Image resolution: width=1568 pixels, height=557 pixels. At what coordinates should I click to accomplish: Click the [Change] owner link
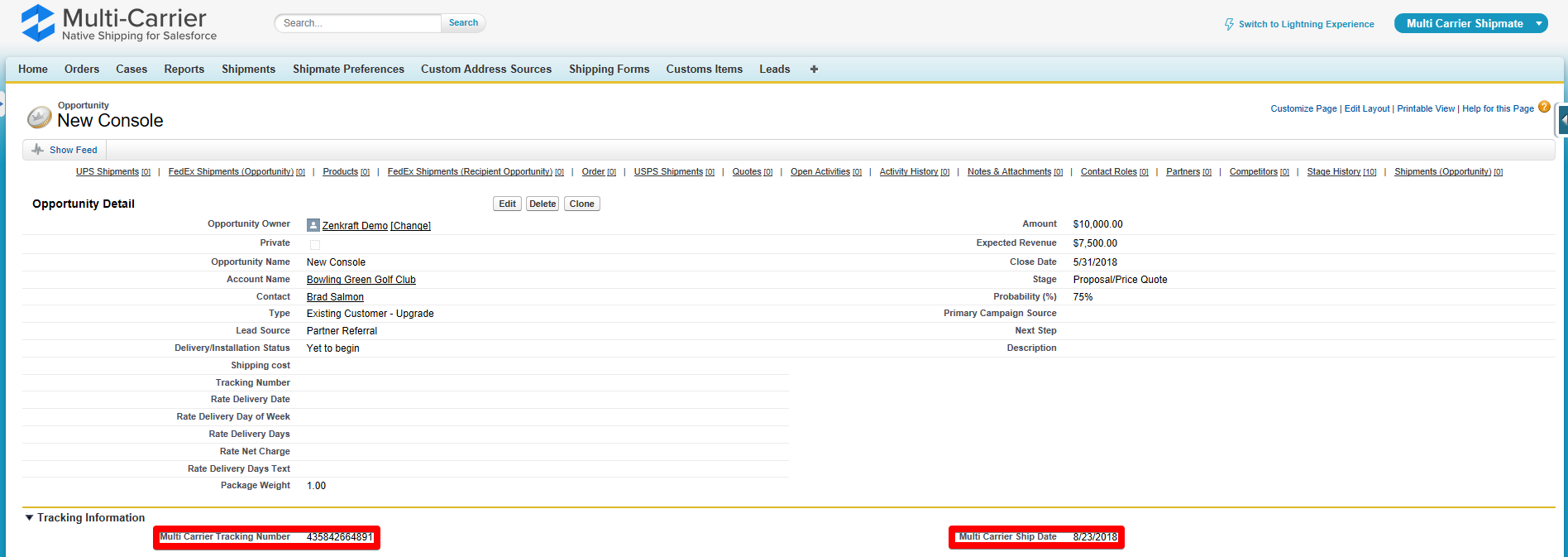[411, 226]
